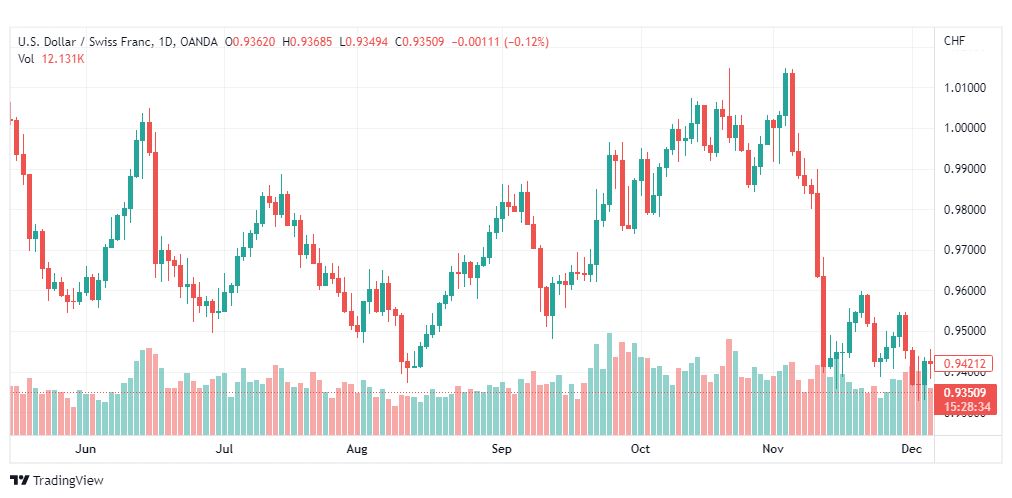Screen dimensions: 1012x498
Task: Click the Nov label on time axis
Action: 772,450
